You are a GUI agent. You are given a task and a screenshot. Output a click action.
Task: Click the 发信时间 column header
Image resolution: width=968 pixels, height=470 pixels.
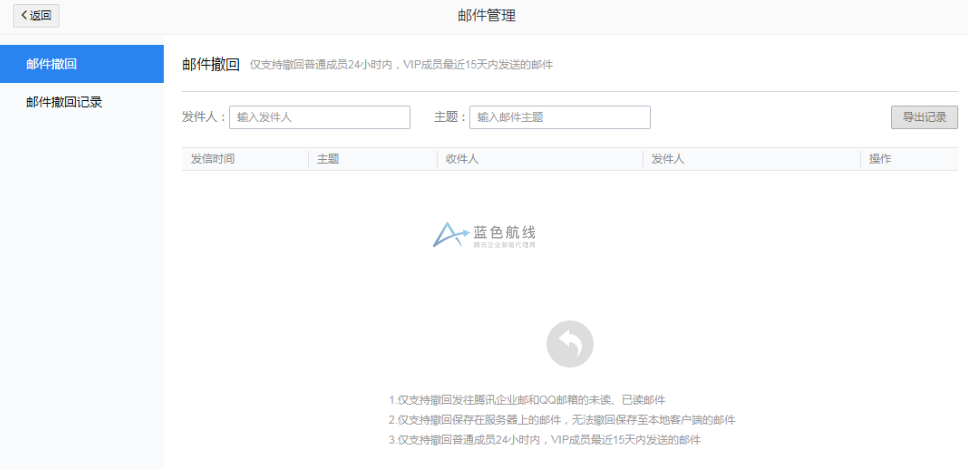[213, 159]
